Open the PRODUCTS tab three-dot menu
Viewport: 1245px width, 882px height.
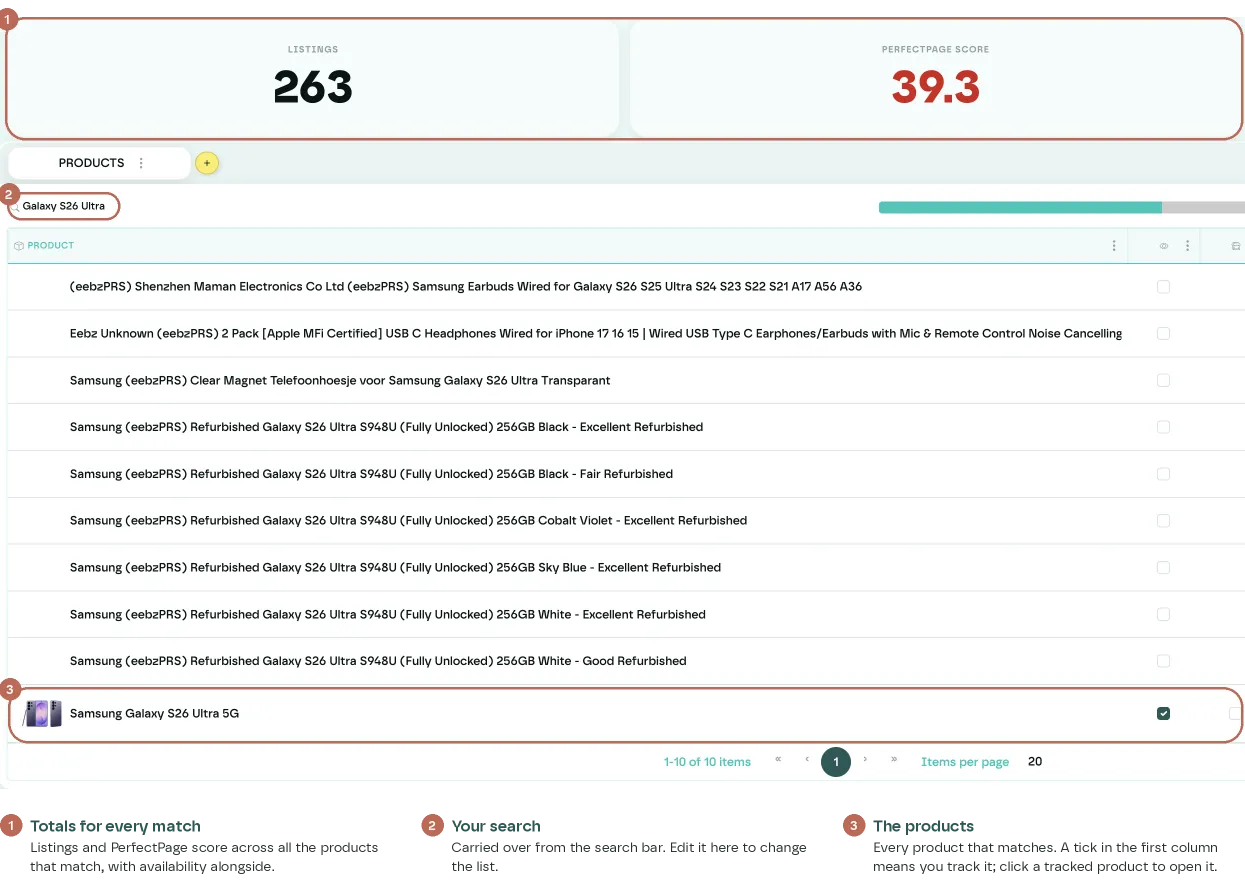(141, 163)
